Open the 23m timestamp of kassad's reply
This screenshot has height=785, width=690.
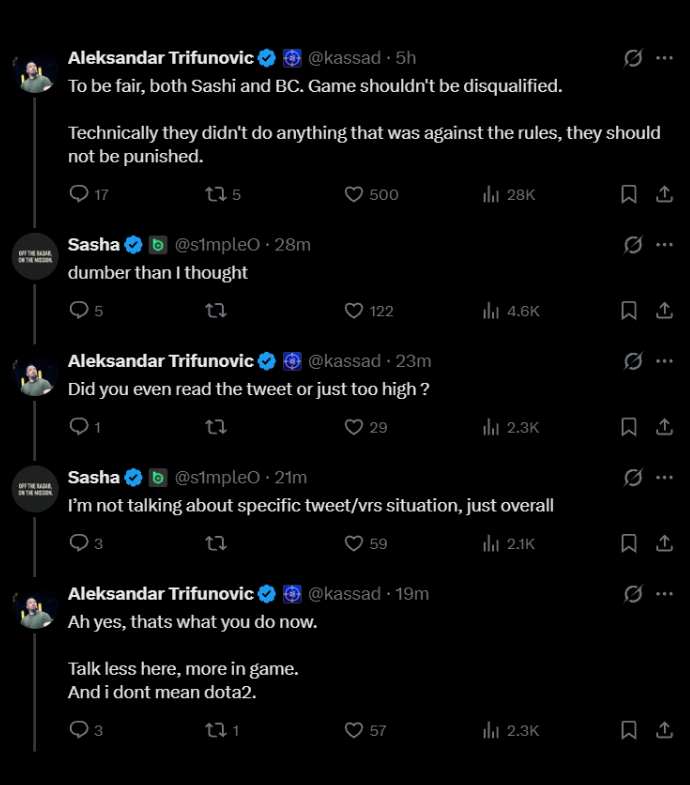[413, 361]
